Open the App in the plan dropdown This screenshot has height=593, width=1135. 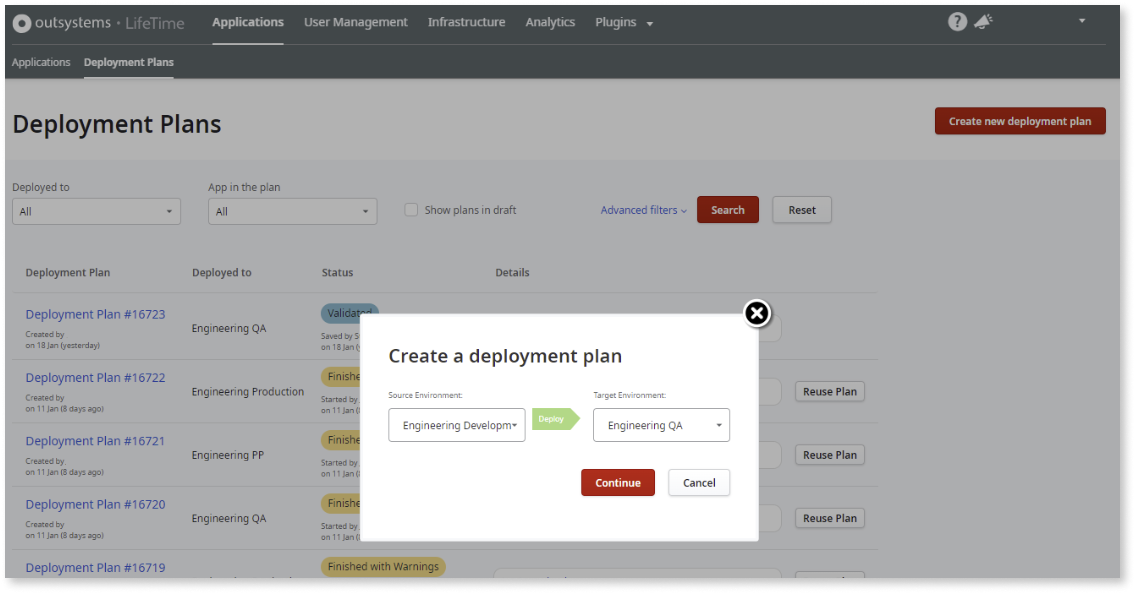[x=292, y=211]
